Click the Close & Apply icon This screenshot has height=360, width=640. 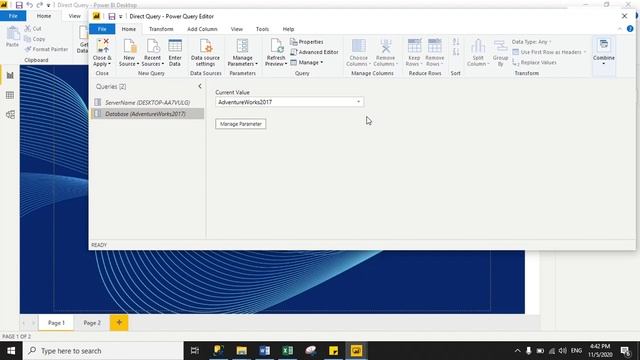(103, 46)
